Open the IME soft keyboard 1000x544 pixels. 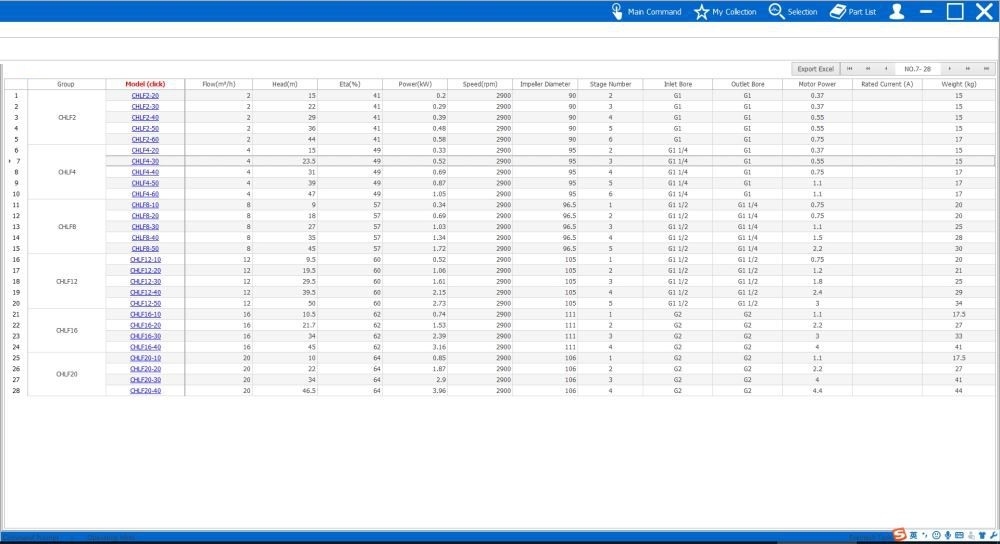click(x=959, y=536)
